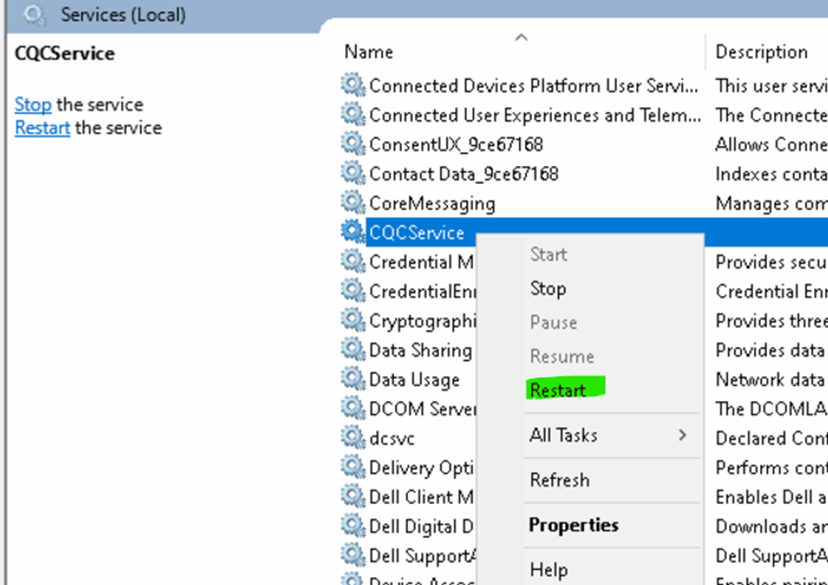The width and height of the screenshot is (828, 585).
Task: Click the Stop the service link
Action: pyautogui.click(x=33, y=105)
